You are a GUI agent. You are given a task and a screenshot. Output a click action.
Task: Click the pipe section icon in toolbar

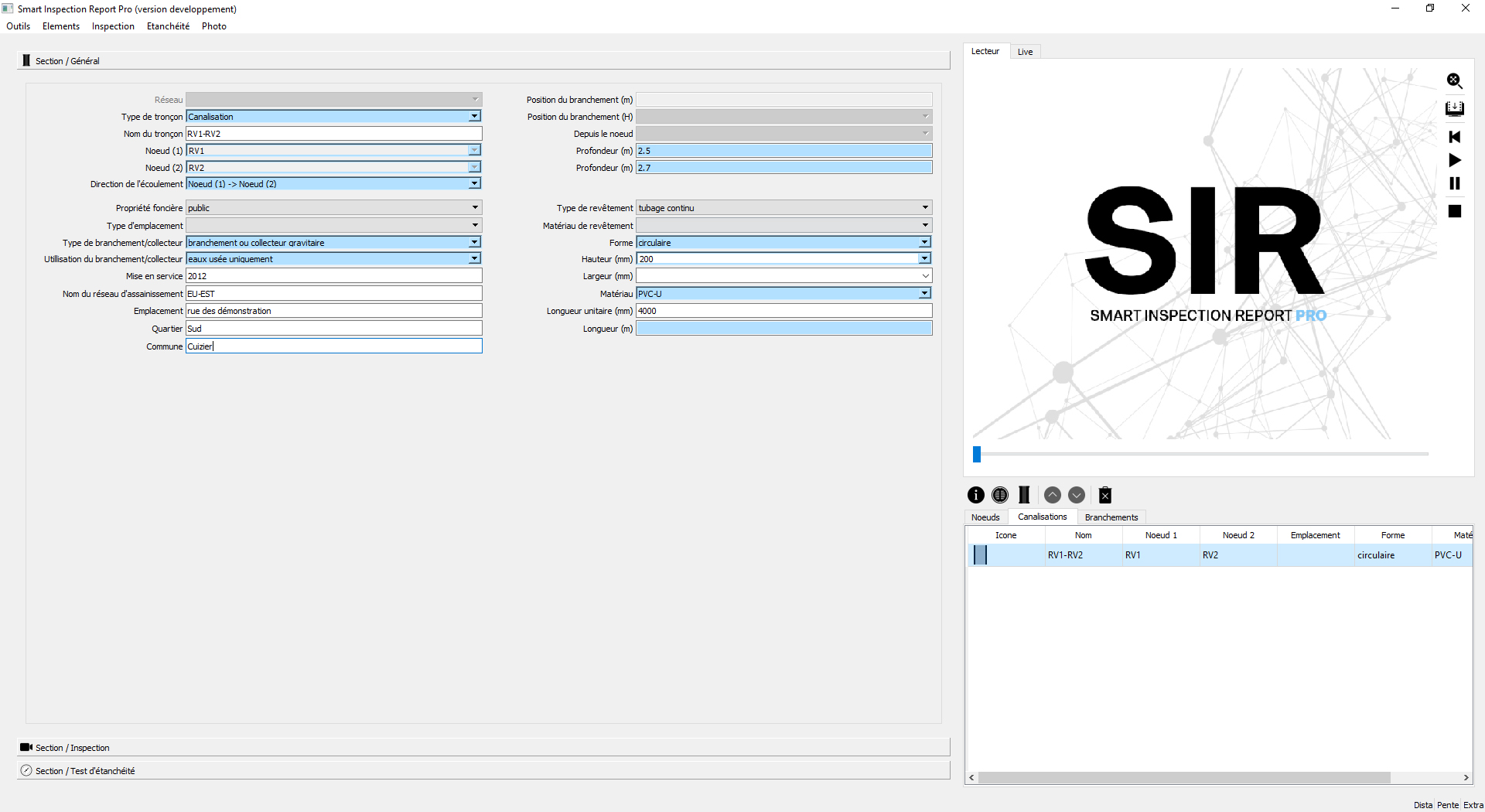[x=1024, y=495]
